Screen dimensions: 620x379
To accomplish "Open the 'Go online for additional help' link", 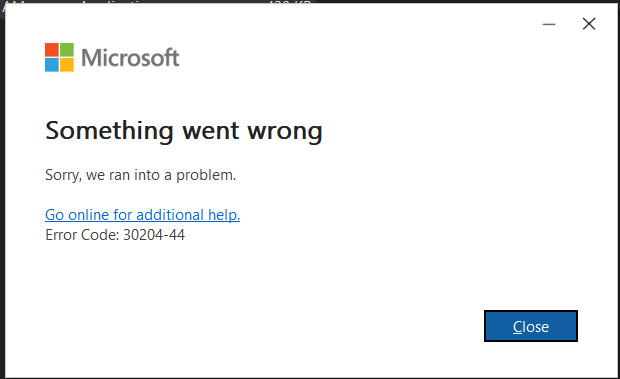I will point(142,215).
